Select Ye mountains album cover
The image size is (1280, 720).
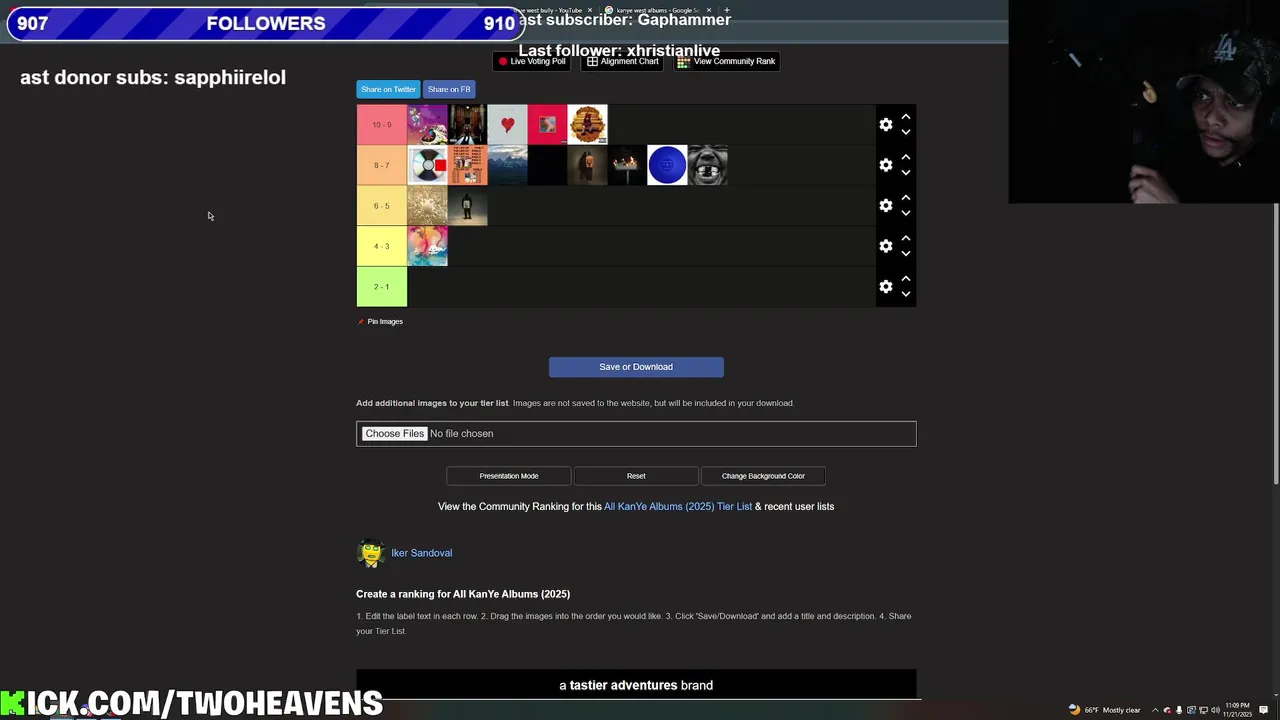coord(507,165)
